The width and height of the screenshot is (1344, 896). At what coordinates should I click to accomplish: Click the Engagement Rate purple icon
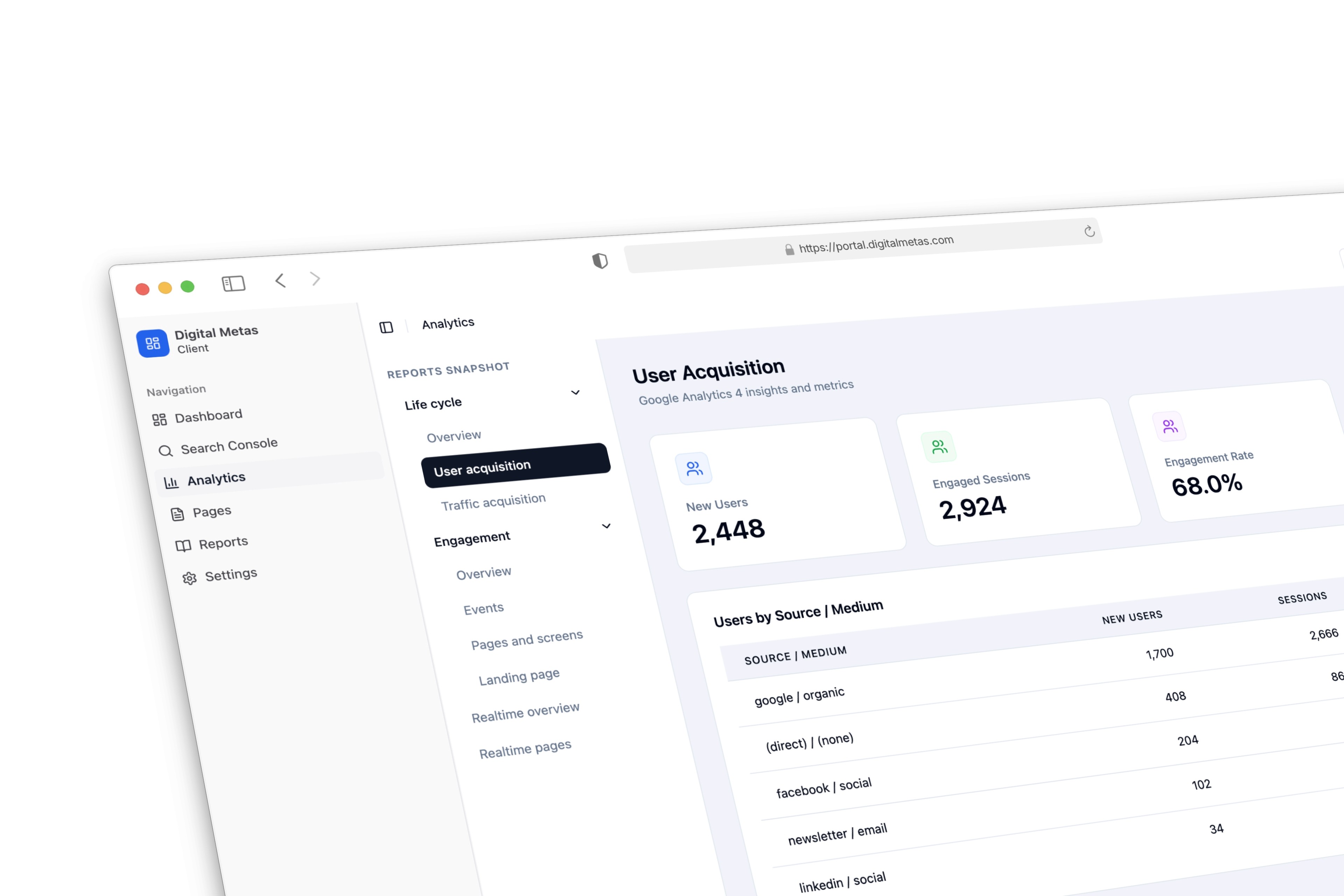pyautogui.click(x=1170, y=426)
